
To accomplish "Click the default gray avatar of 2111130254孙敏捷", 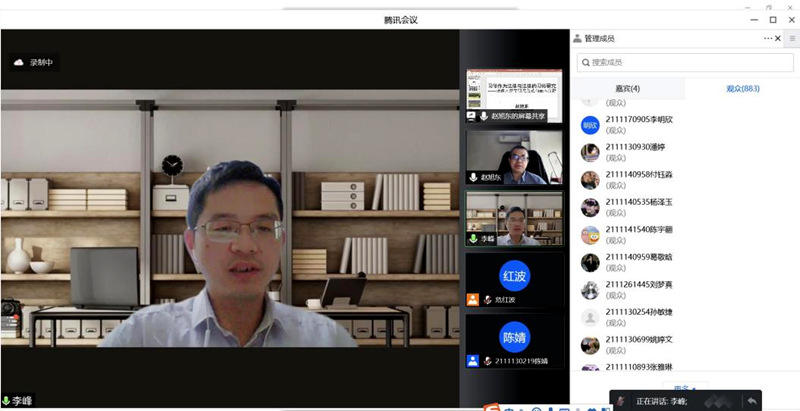I will [x=590, y=318].
